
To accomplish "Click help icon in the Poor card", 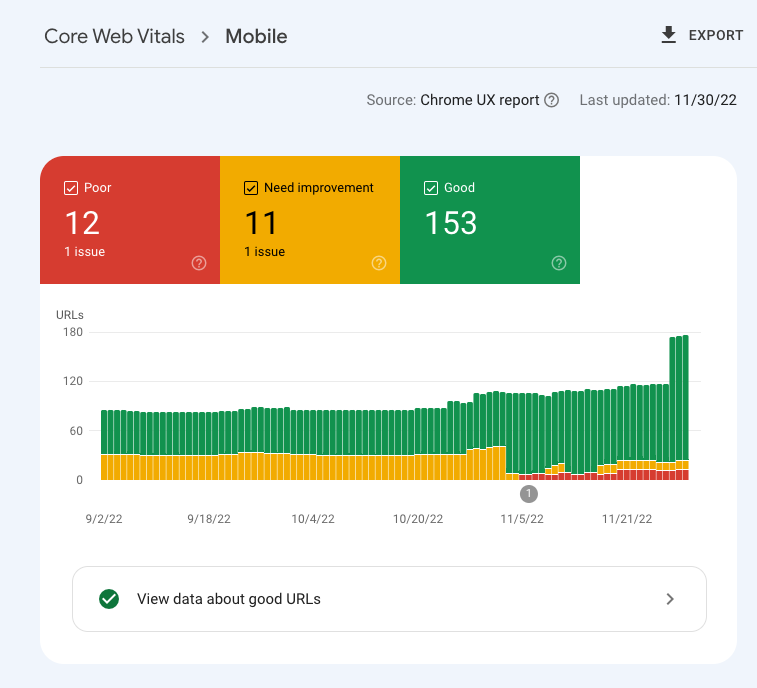I will click(199, 263).
